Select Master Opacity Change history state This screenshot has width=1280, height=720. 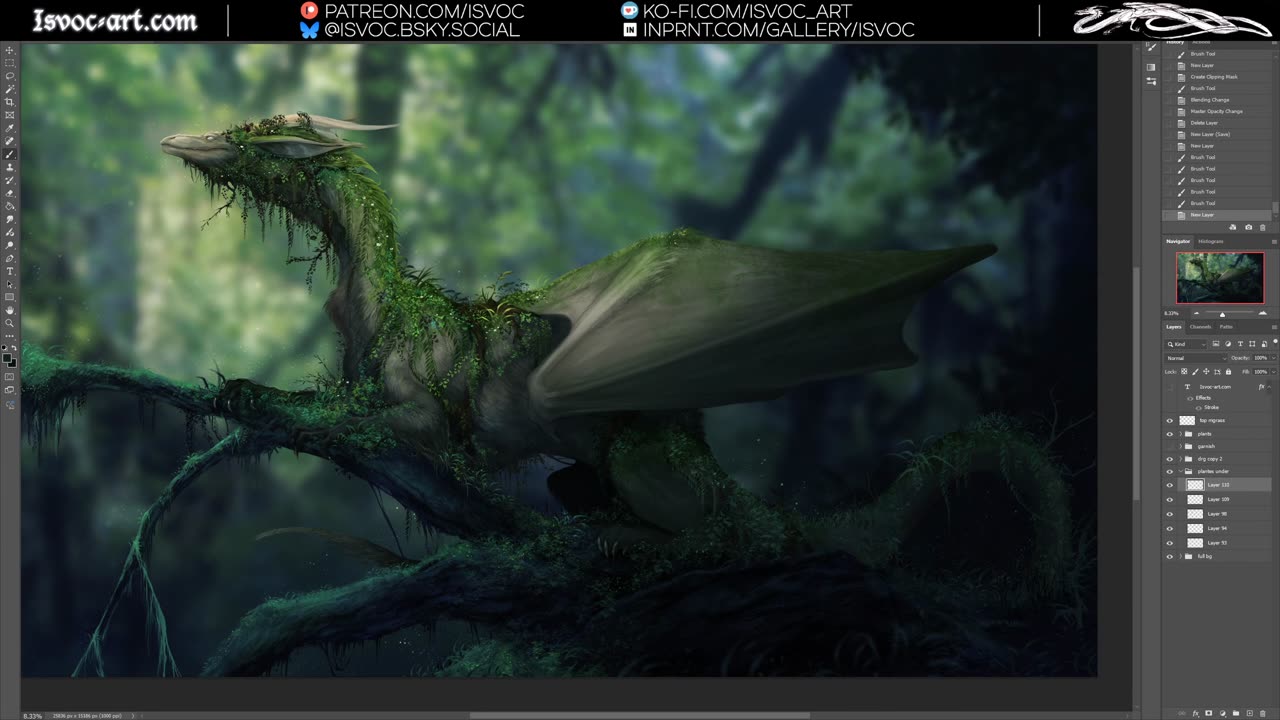(x=1217, y=111)
